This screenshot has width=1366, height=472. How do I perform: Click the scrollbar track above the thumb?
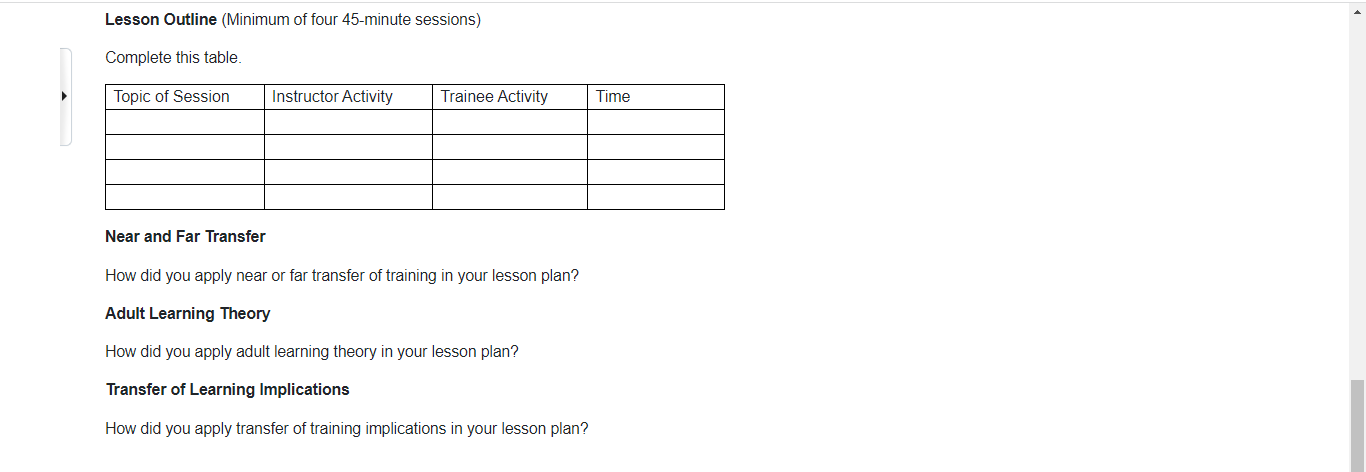pos(1357,200)
